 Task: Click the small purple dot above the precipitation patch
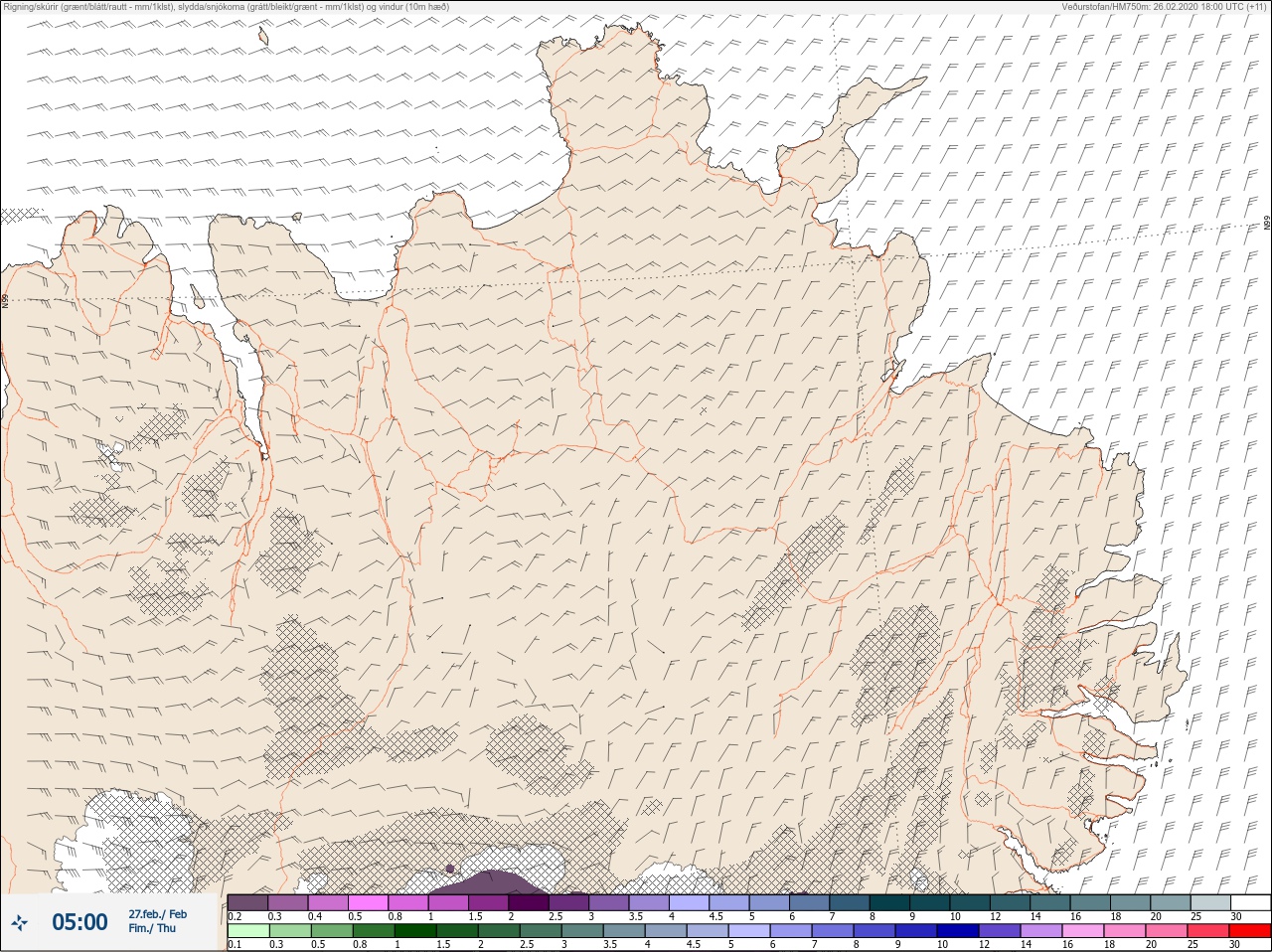450,869
